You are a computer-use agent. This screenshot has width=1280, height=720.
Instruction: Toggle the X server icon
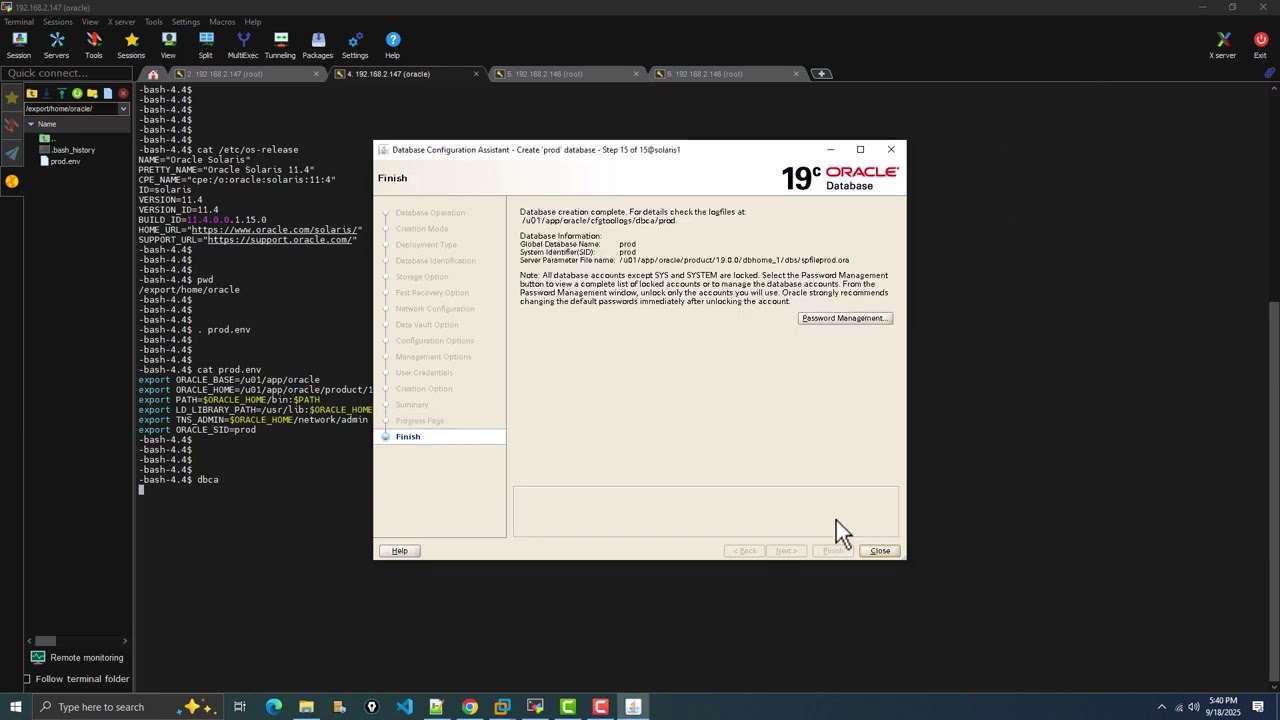coord(1223,45)
